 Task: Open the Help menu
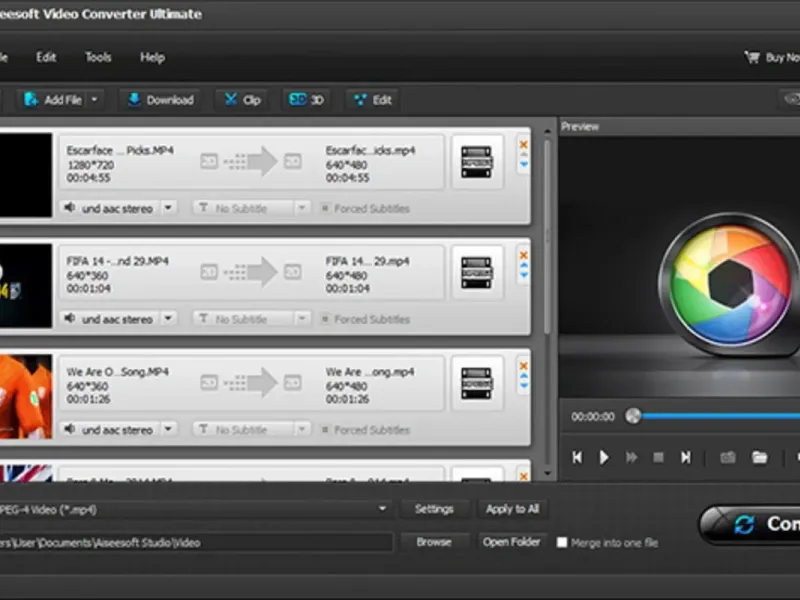(x=152, y=57)
